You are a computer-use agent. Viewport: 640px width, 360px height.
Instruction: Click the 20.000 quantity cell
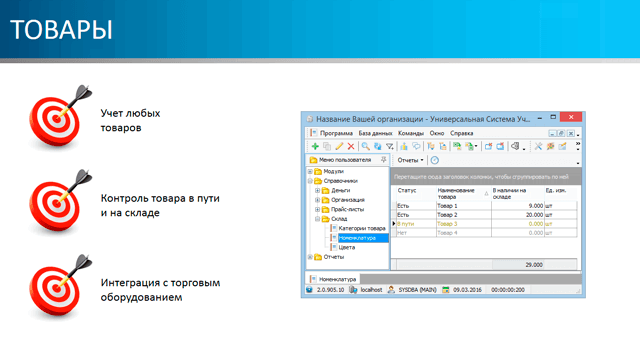pos(518,215)
